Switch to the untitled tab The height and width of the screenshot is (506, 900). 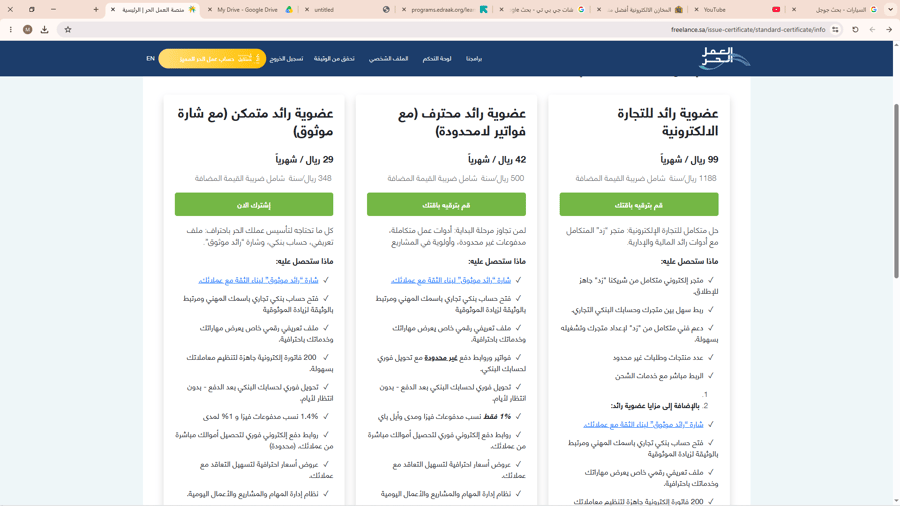pyautogui.click(x=348, y=9)
